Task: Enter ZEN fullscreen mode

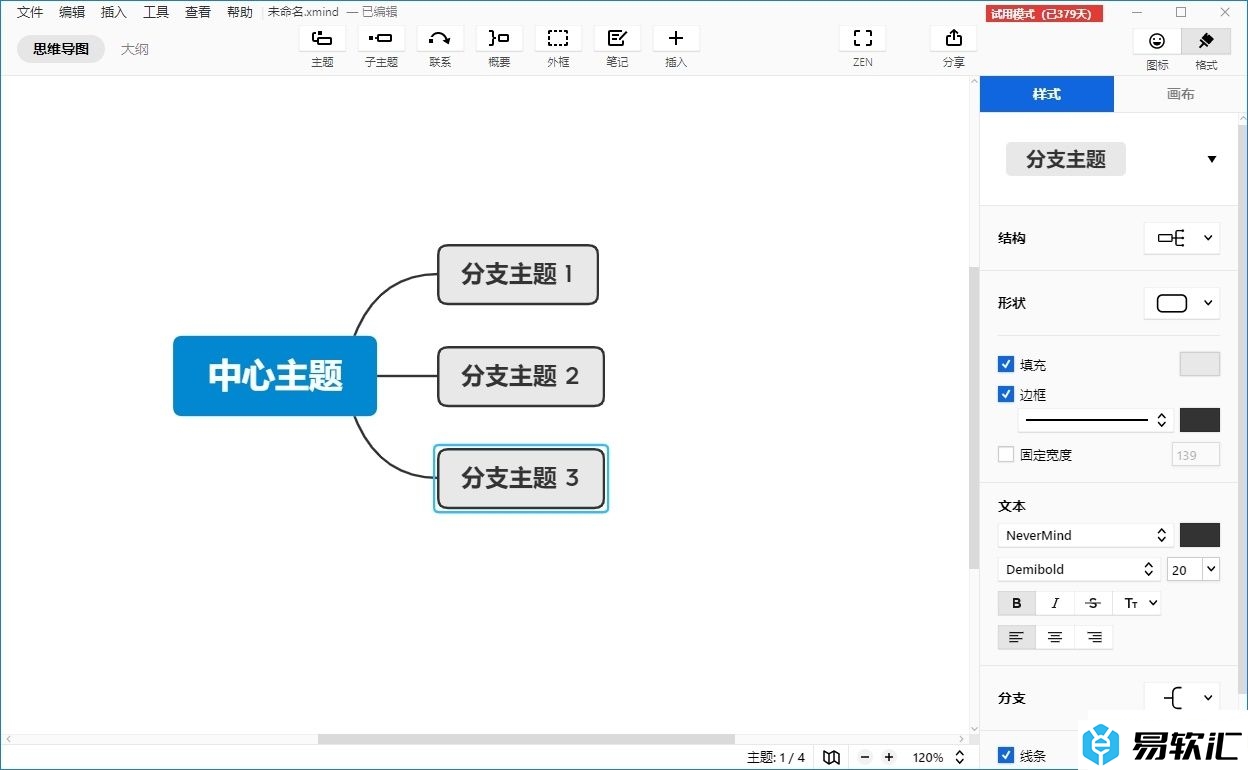Action: [863, 39]
